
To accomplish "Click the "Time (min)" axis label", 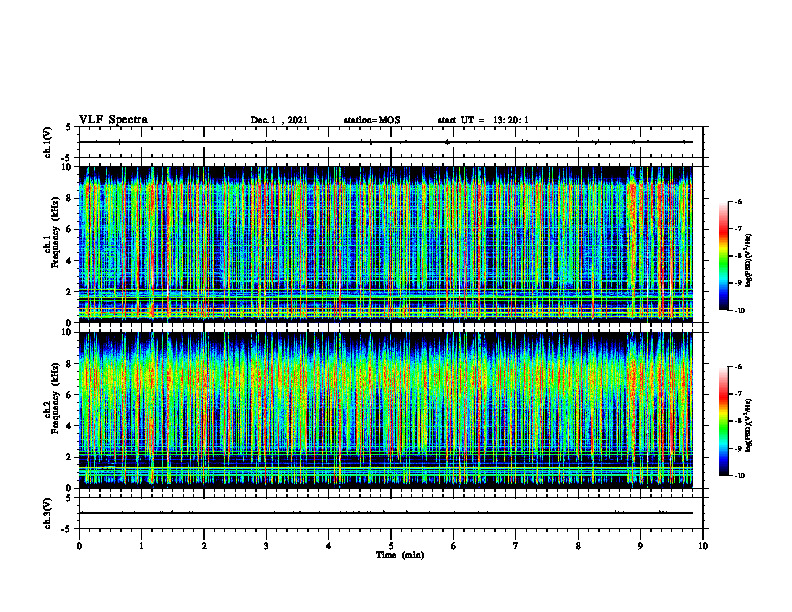I will pyautogui.click(x=400, y=555).
